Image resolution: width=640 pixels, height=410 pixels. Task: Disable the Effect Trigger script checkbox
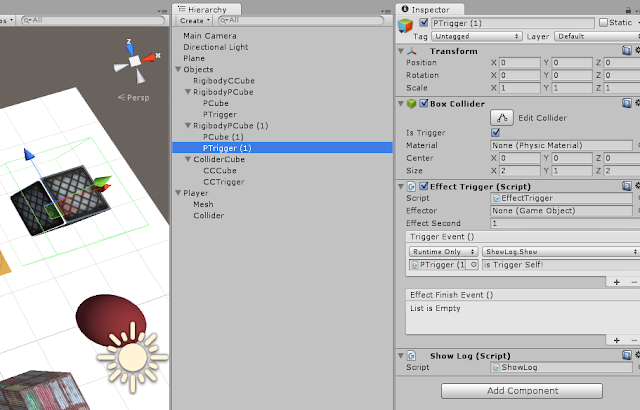click(x=424, y=186)
